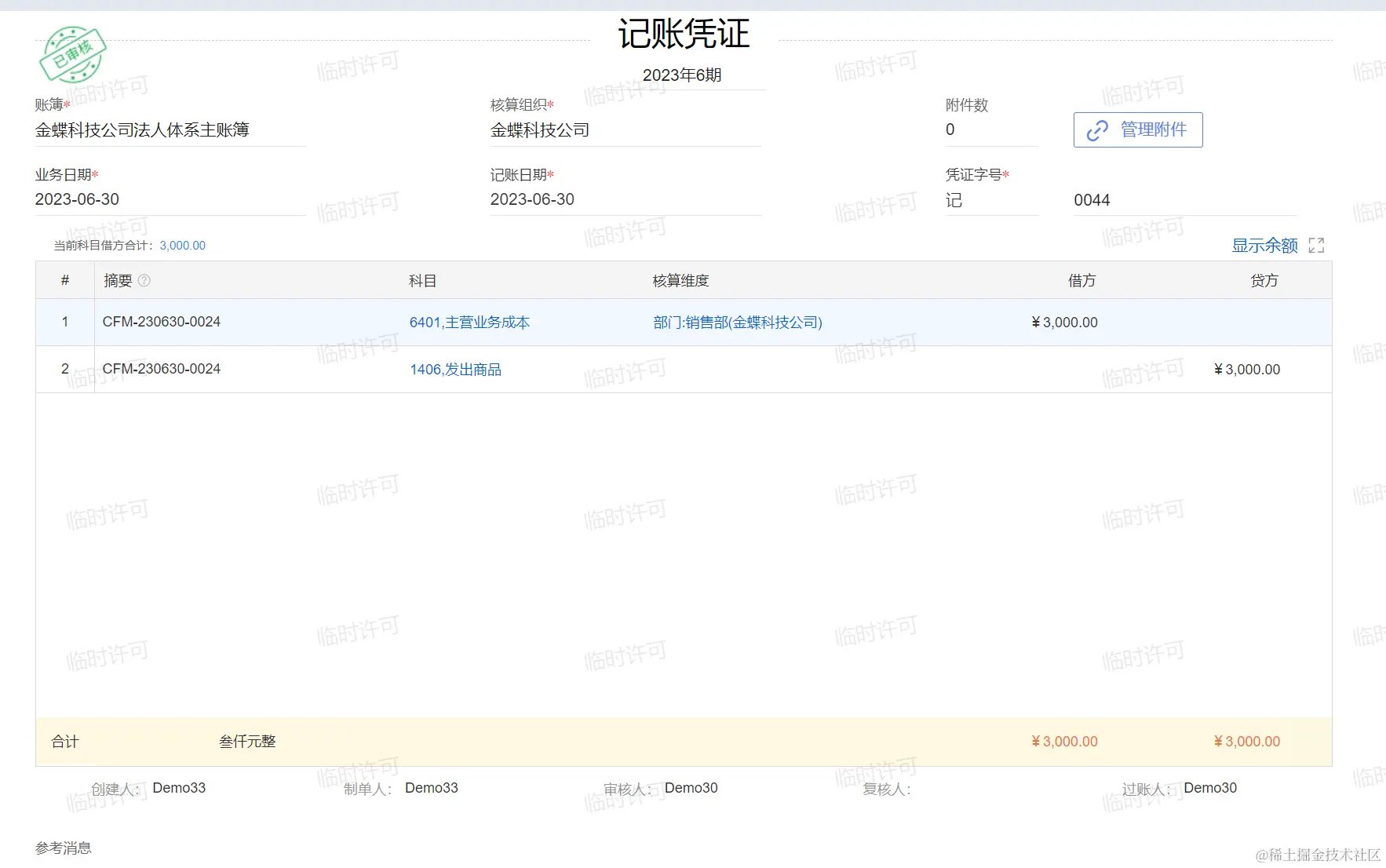Image resolution: width=1386 pixels, height=868 pixels.
Task: Click the 审核人 value Demo30
Action: [691, 788]
